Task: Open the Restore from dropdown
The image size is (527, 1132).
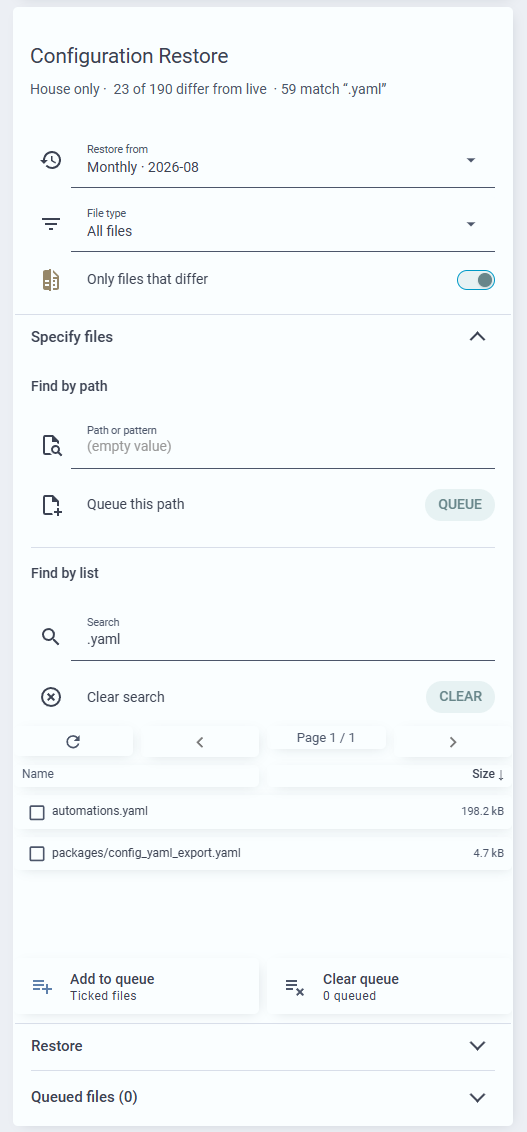Action: click(x=283, y=160)
